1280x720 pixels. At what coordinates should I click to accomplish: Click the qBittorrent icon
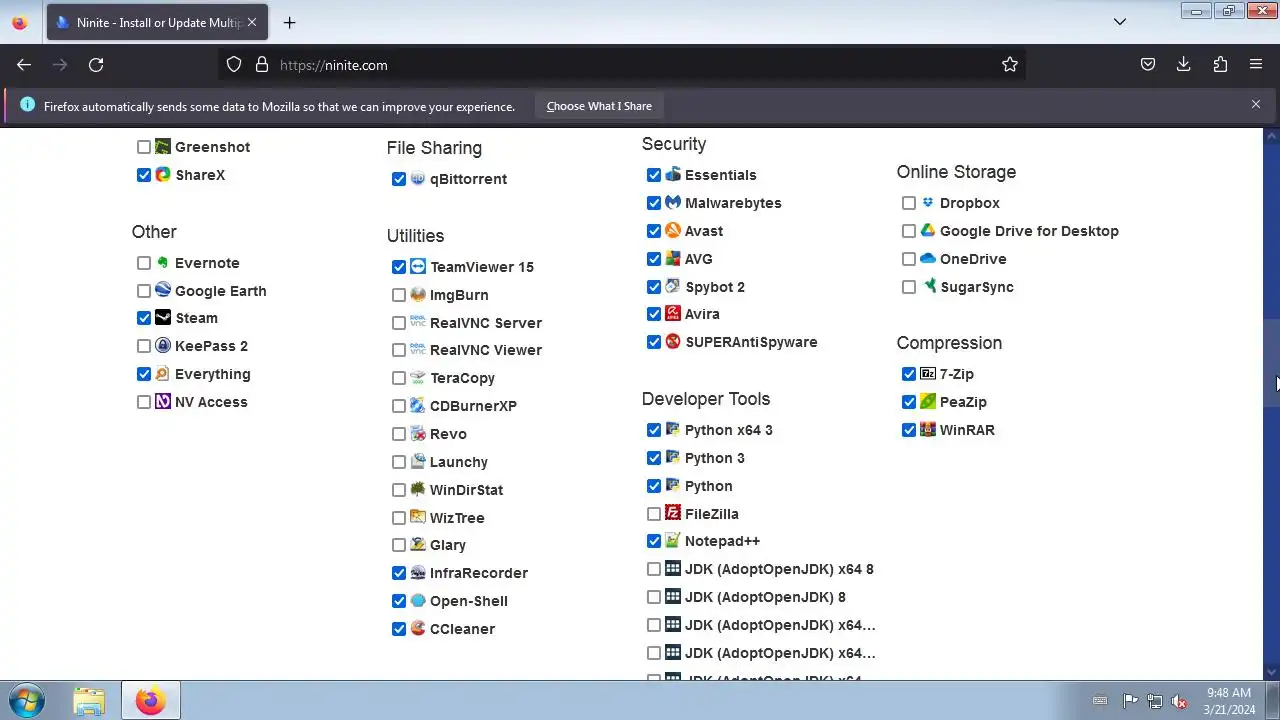[418, 179]
